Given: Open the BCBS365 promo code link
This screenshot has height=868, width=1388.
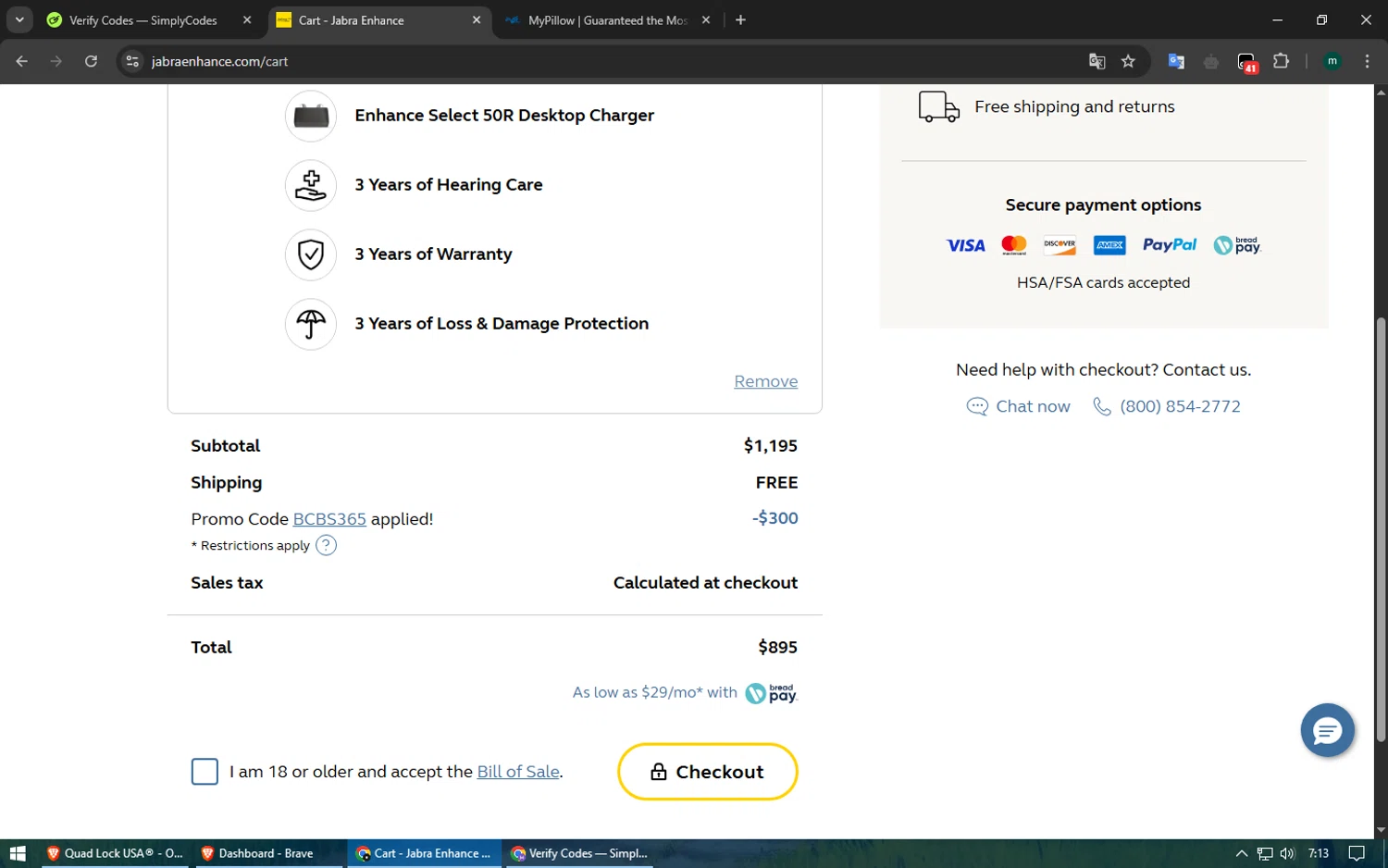Looking at the screenshot, I should click(329, 519).
